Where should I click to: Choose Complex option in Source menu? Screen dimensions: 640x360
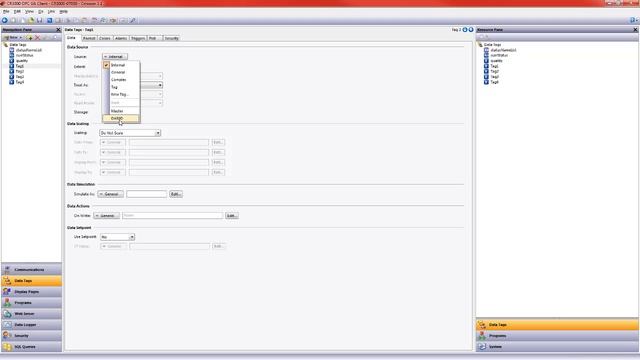[x=121, y=80]
